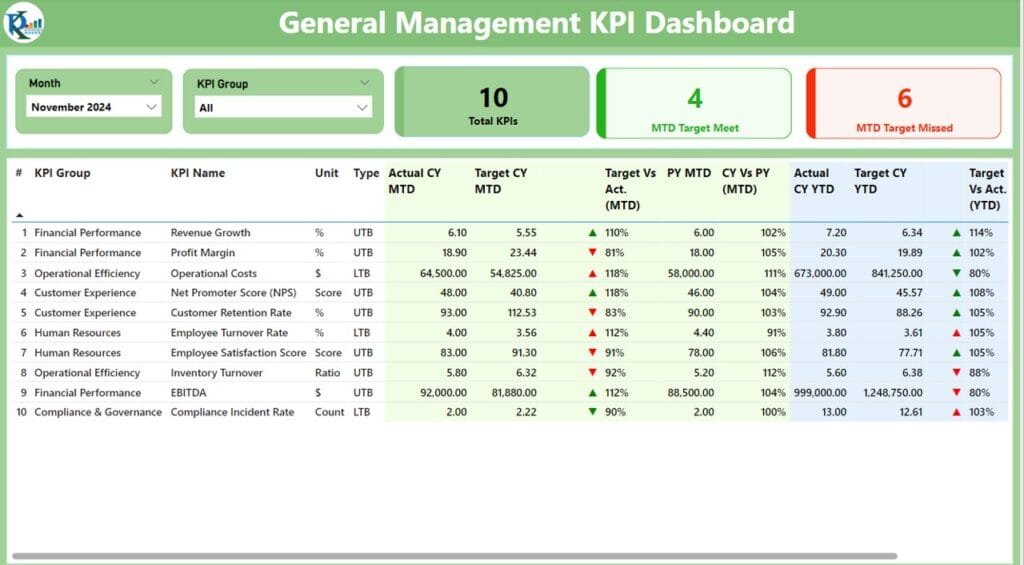Sort by the # column ascending arrow

click(20, 215)
